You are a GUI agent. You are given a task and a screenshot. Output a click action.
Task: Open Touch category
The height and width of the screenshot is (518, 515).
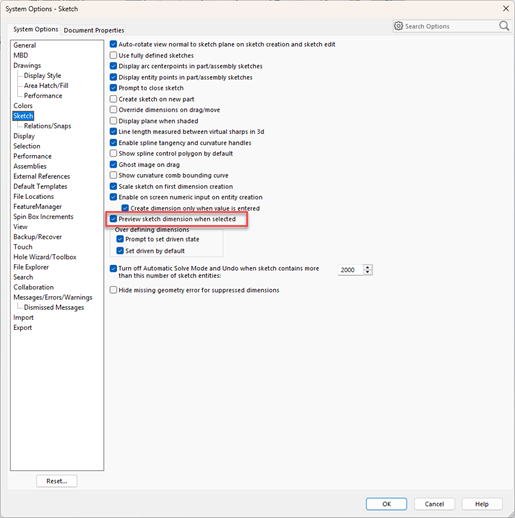click(23, 247)
